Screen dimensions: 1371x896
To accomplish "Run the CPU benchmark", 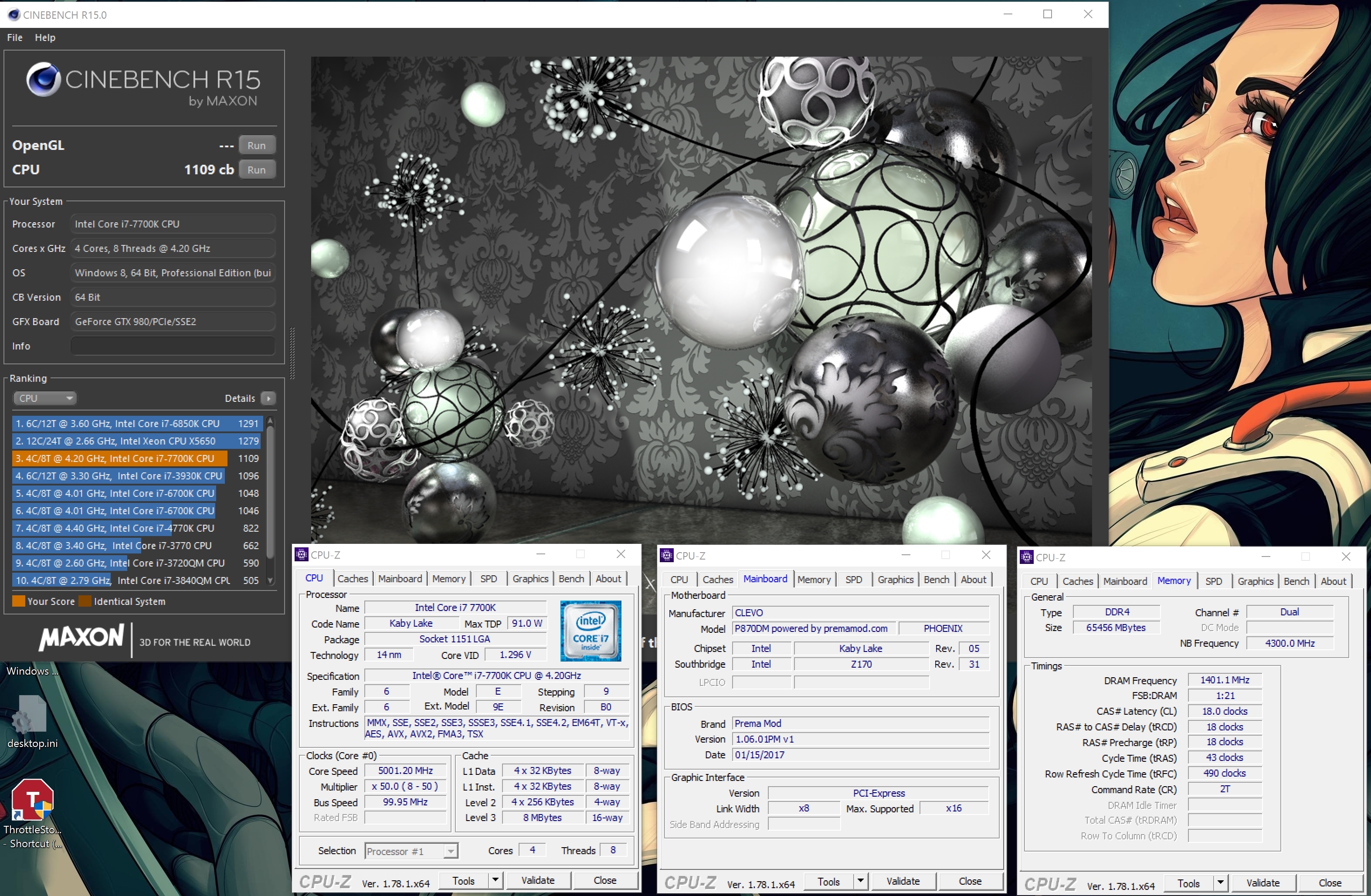I will [x=256, y=170].
